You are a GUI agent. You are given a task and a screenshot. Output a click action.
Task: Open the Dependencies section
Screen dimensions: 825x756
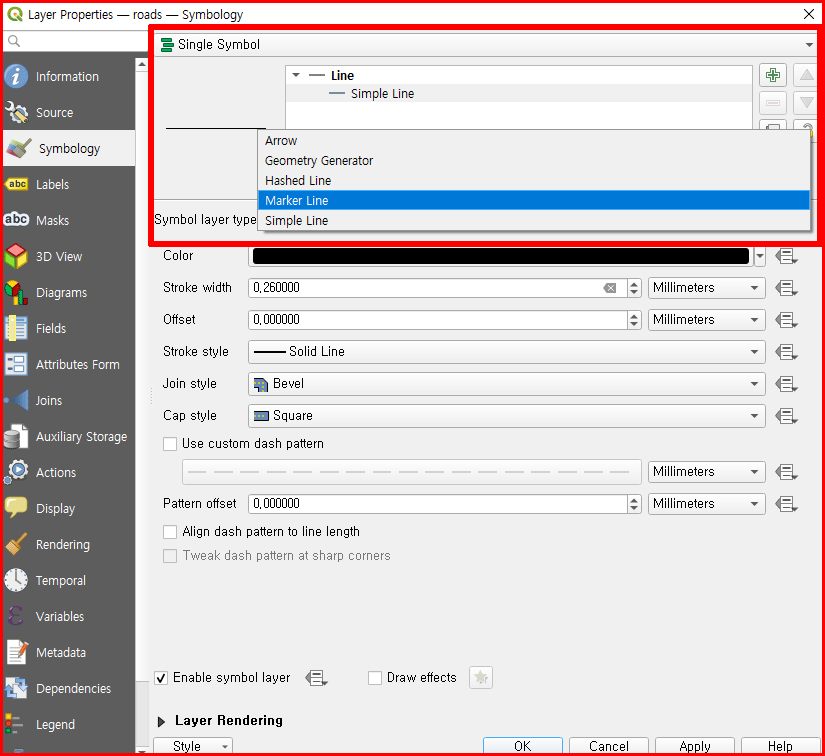click(x=68, y=689)
